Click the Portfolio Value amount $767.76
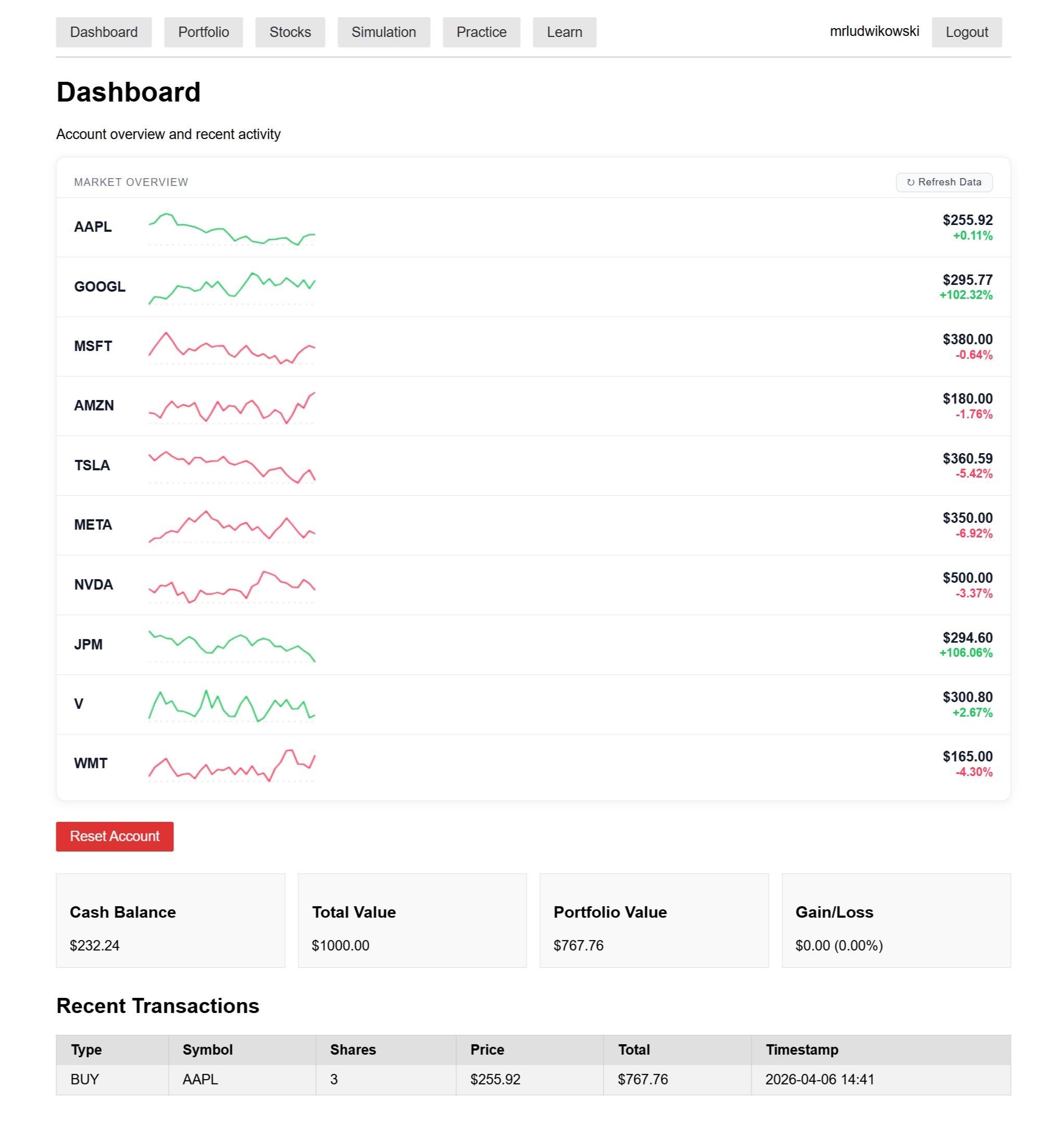This screenshot has height=1125, width=1064. pos(579,946)
